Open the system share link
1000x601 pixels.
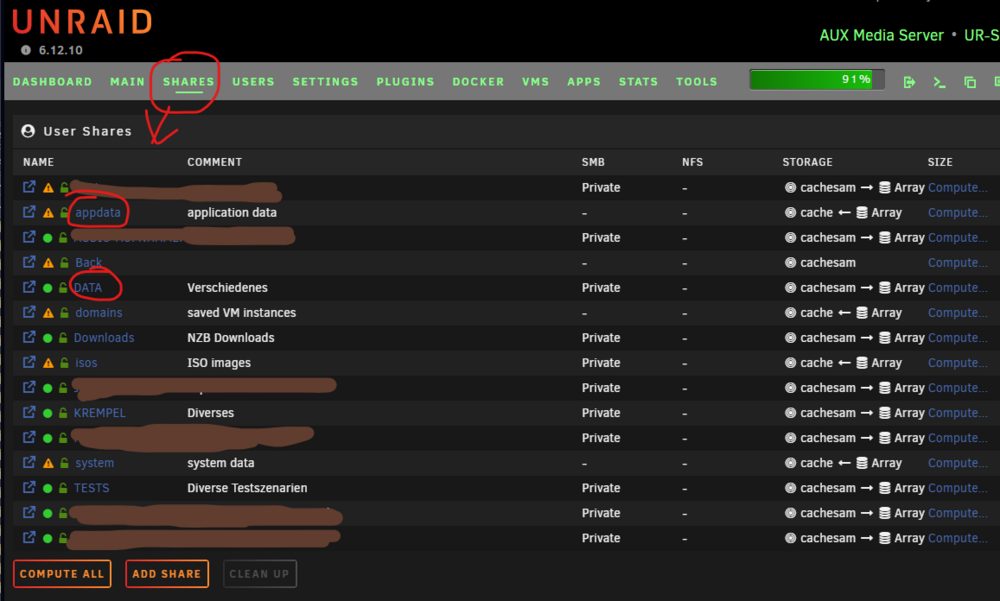click(94, 463)
